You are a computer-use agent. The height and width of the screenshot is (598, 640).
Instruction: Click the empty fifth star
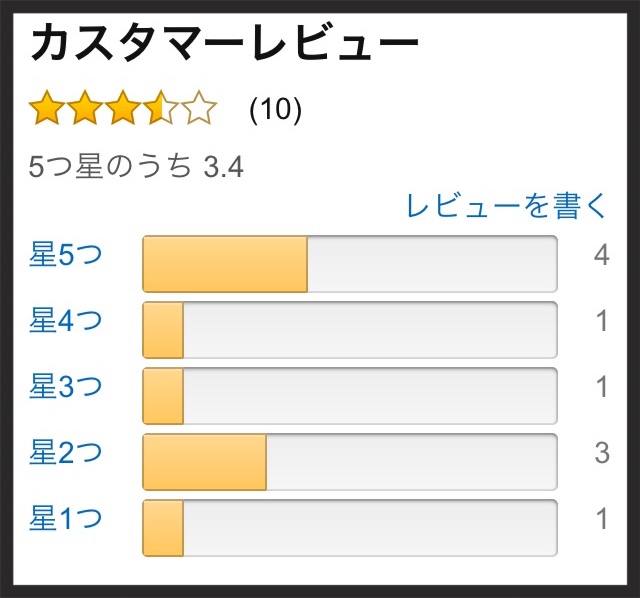(200, 108)
